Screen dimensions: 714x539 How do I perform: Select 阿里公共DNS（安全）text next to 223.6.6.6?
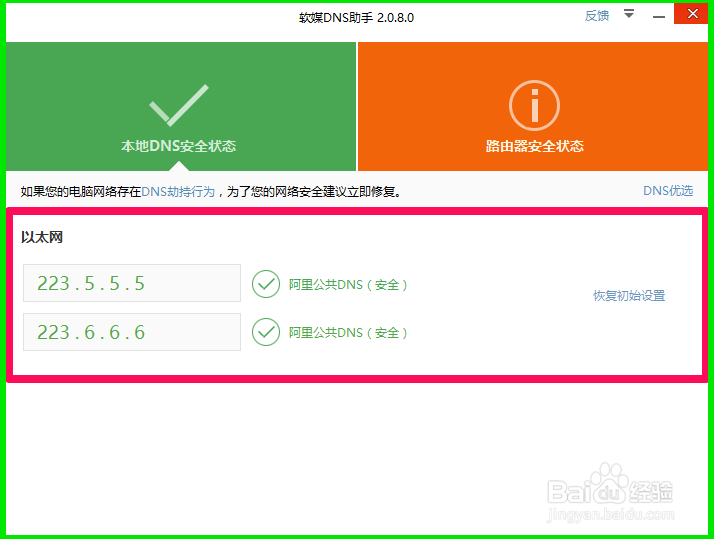(x=348, y=333)
